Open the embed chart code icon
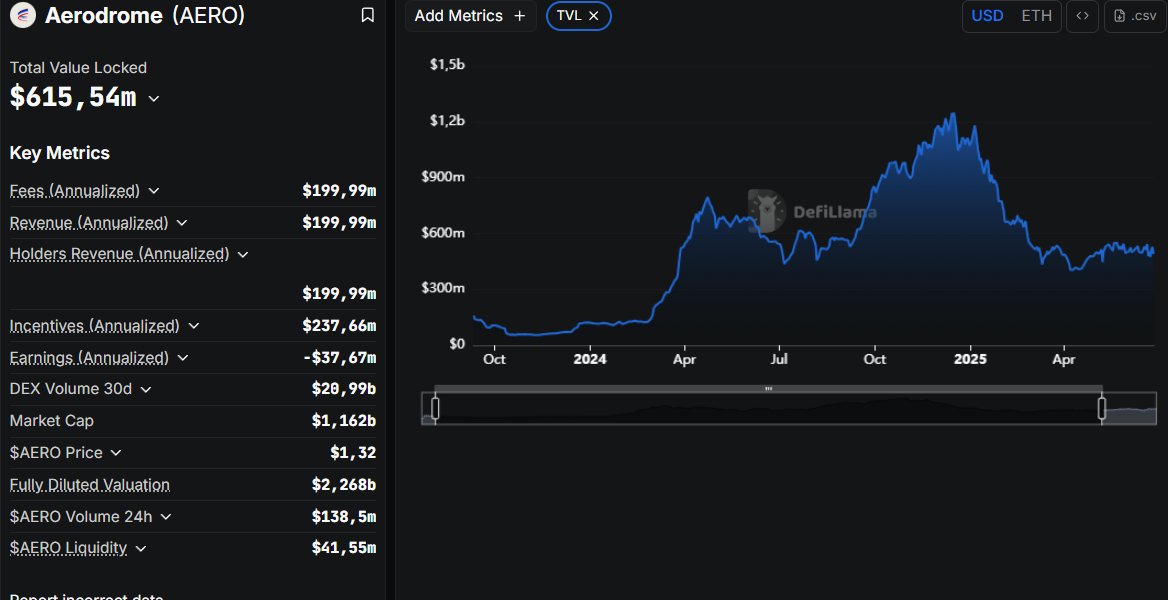This screenshot has height=600, width=1168. [x=1082, y=16]
